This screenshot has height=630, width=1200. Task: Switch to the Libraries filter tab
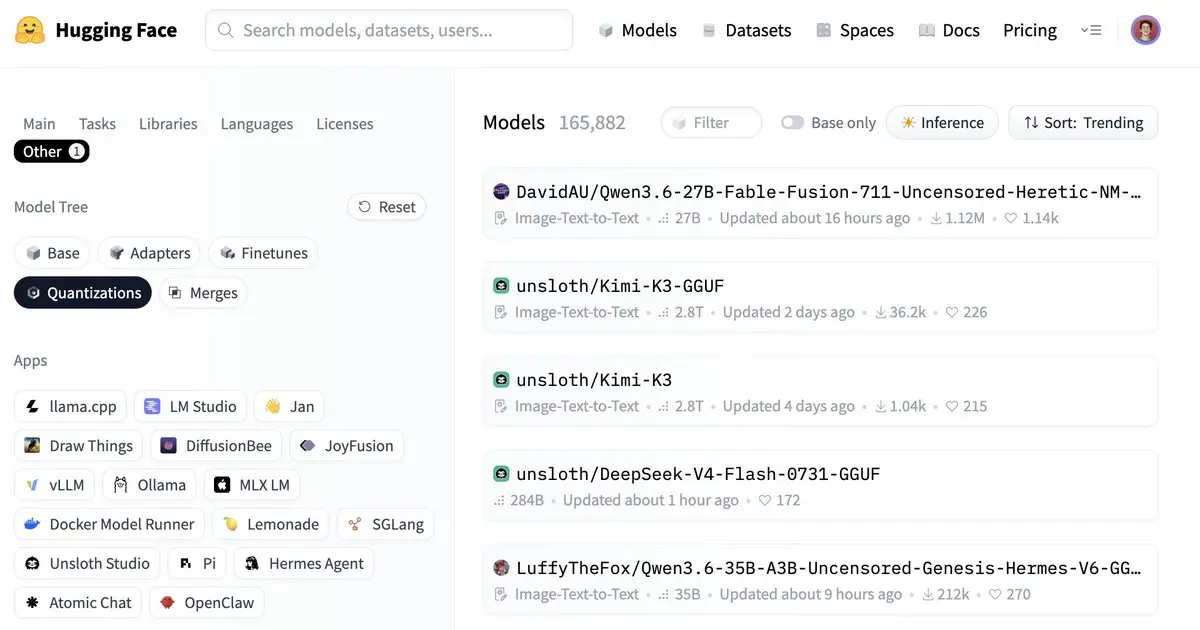click(x=168, y=124)
